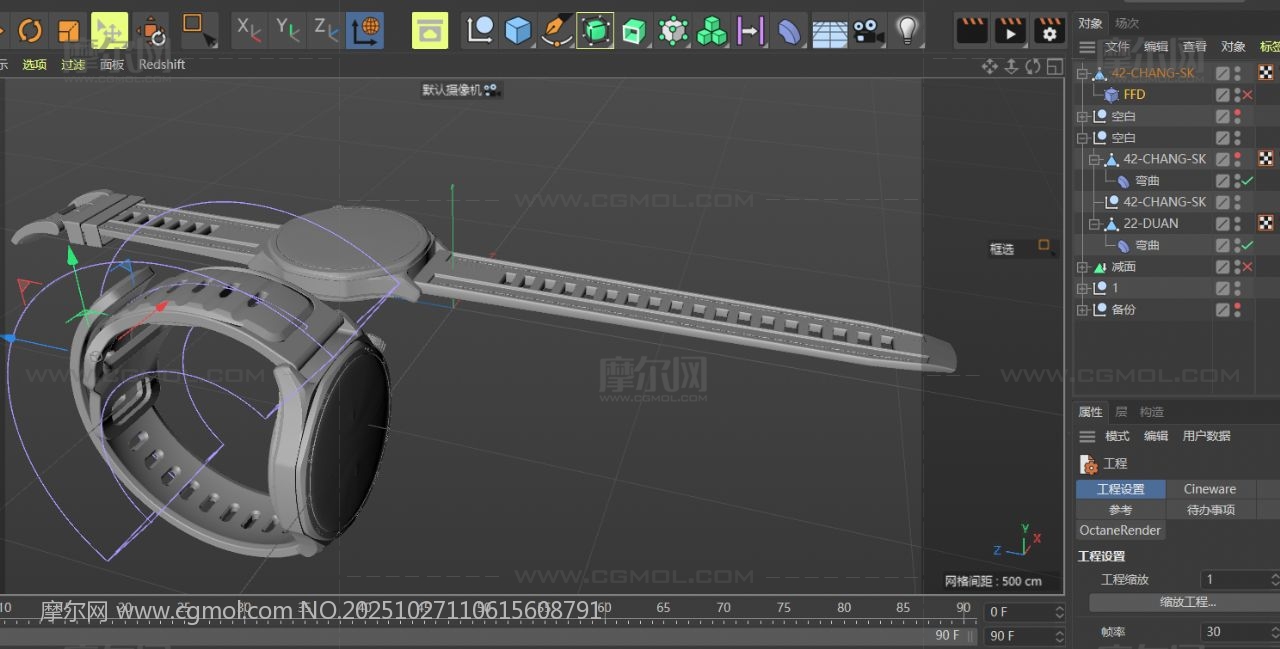Add a Light object from the toolbar

pos(907,31)
